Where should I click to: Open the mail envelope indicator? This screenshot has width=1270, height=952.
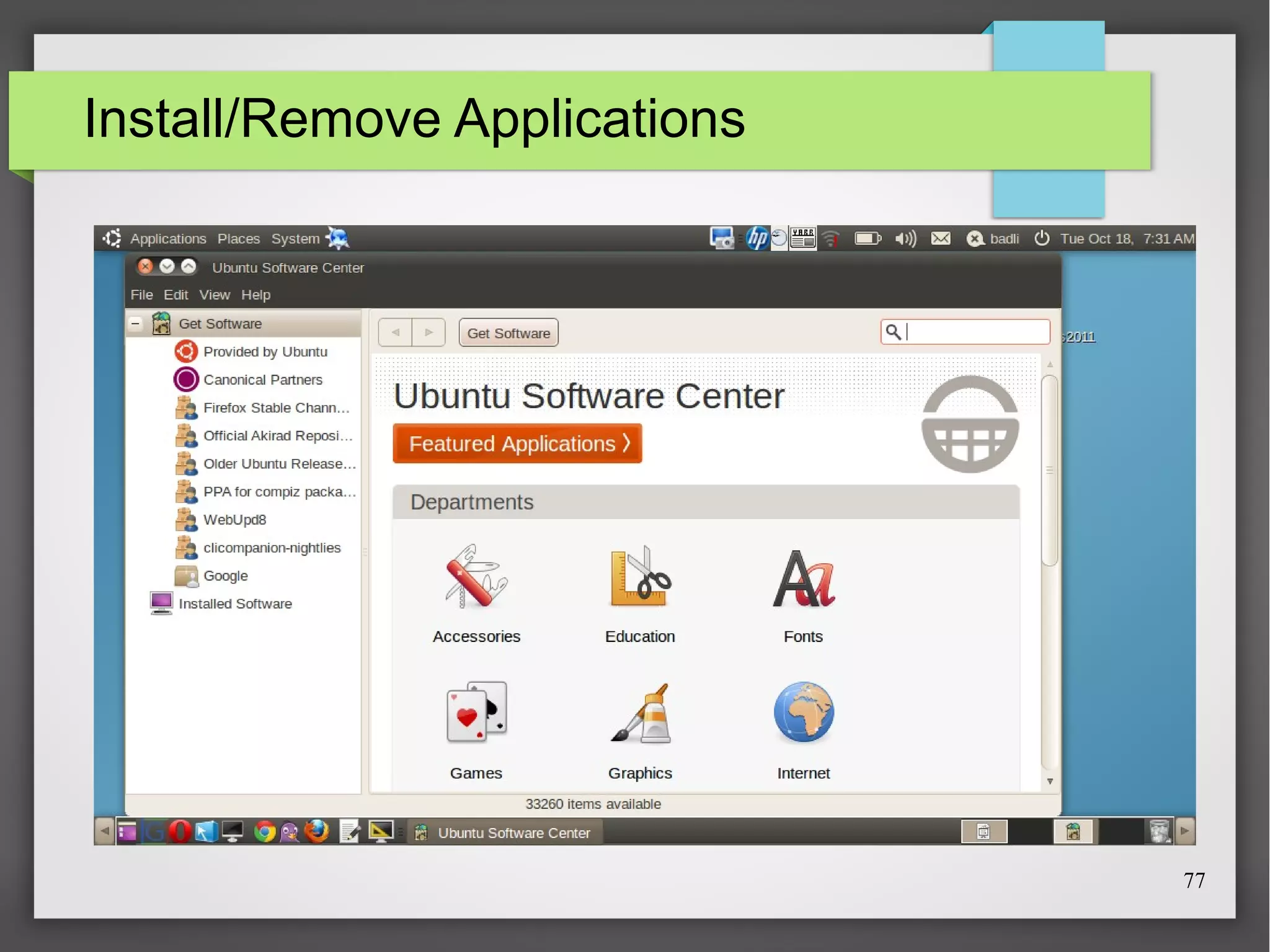941,238
